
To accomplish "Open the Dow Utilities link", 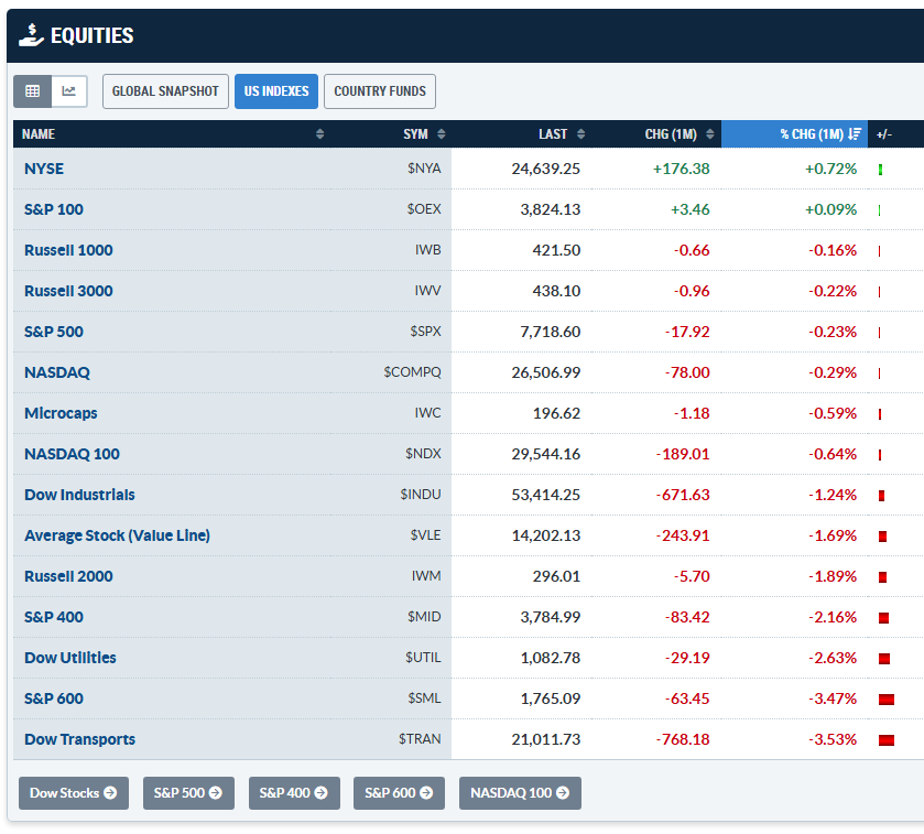I will (x=70, y=658).
